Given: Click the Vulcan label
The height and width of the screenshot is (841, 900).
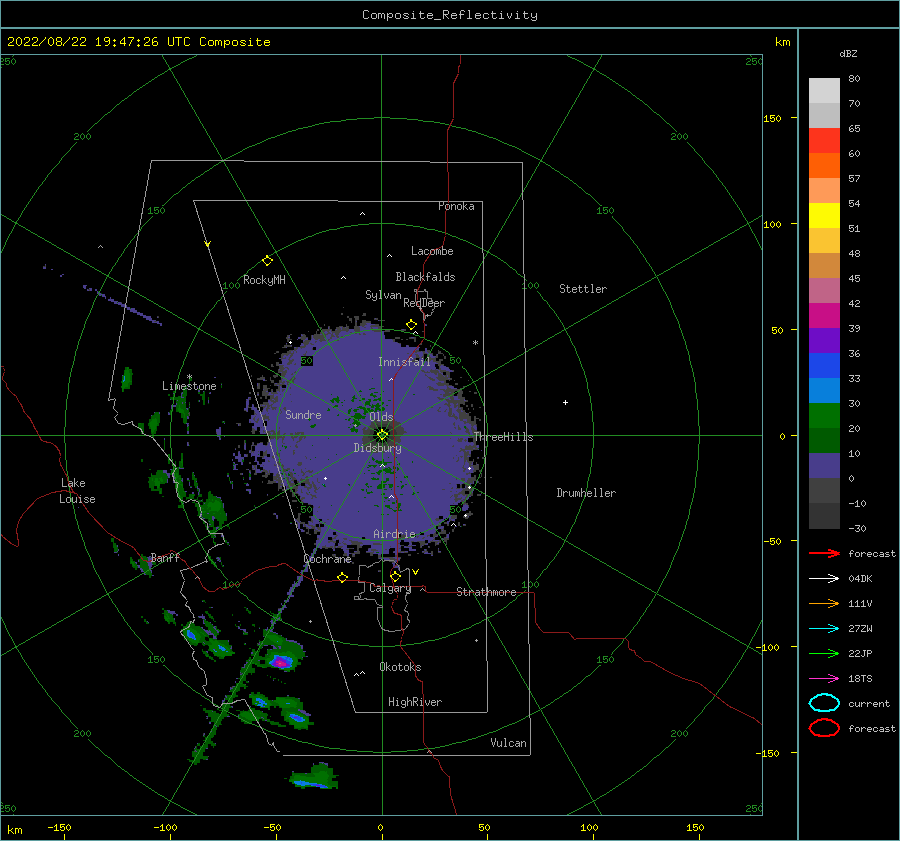Looking at the screenshot, I should 509,743.
